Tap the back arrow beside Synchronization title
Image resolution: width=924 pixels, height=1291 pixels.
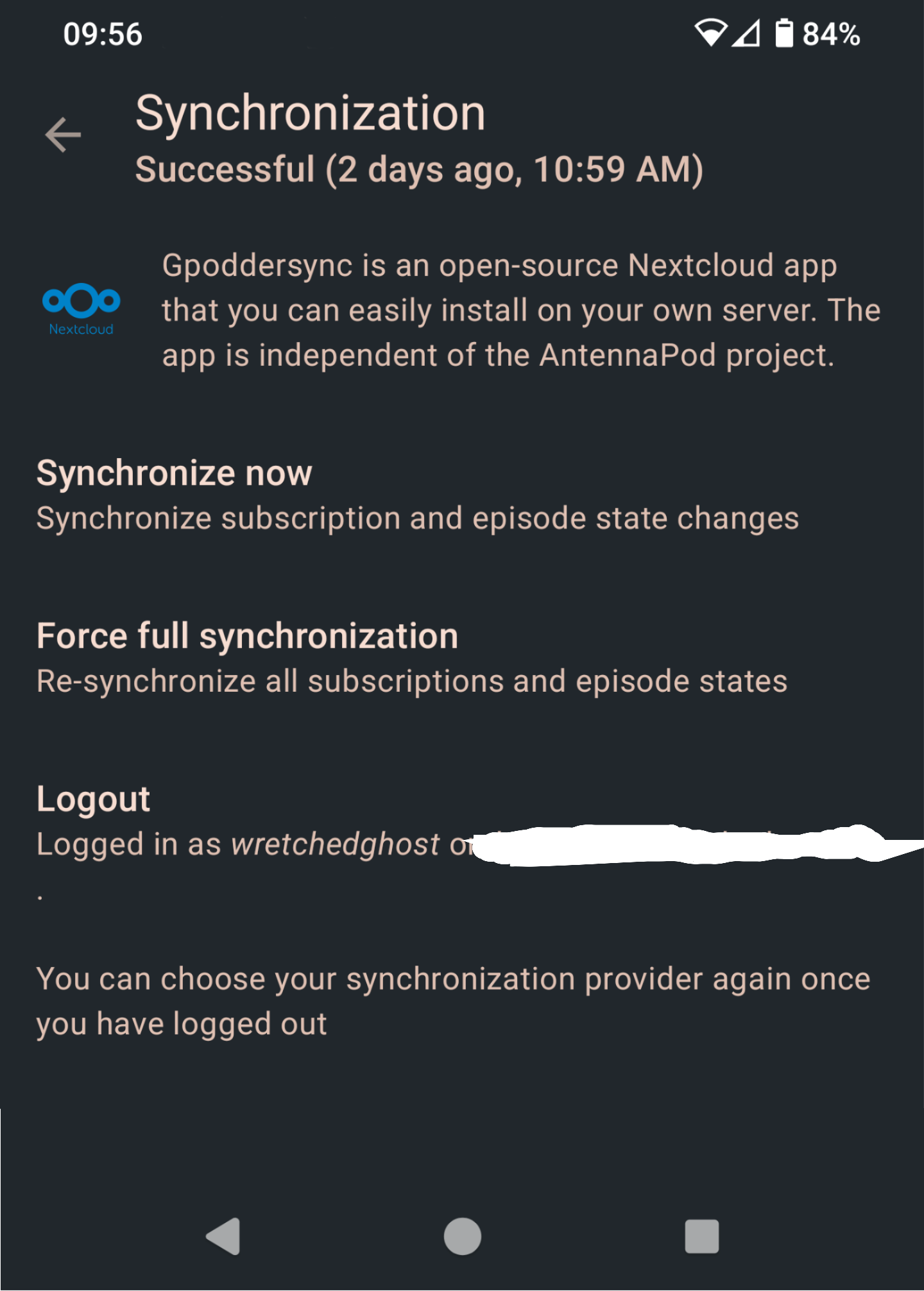click(63, 135)
